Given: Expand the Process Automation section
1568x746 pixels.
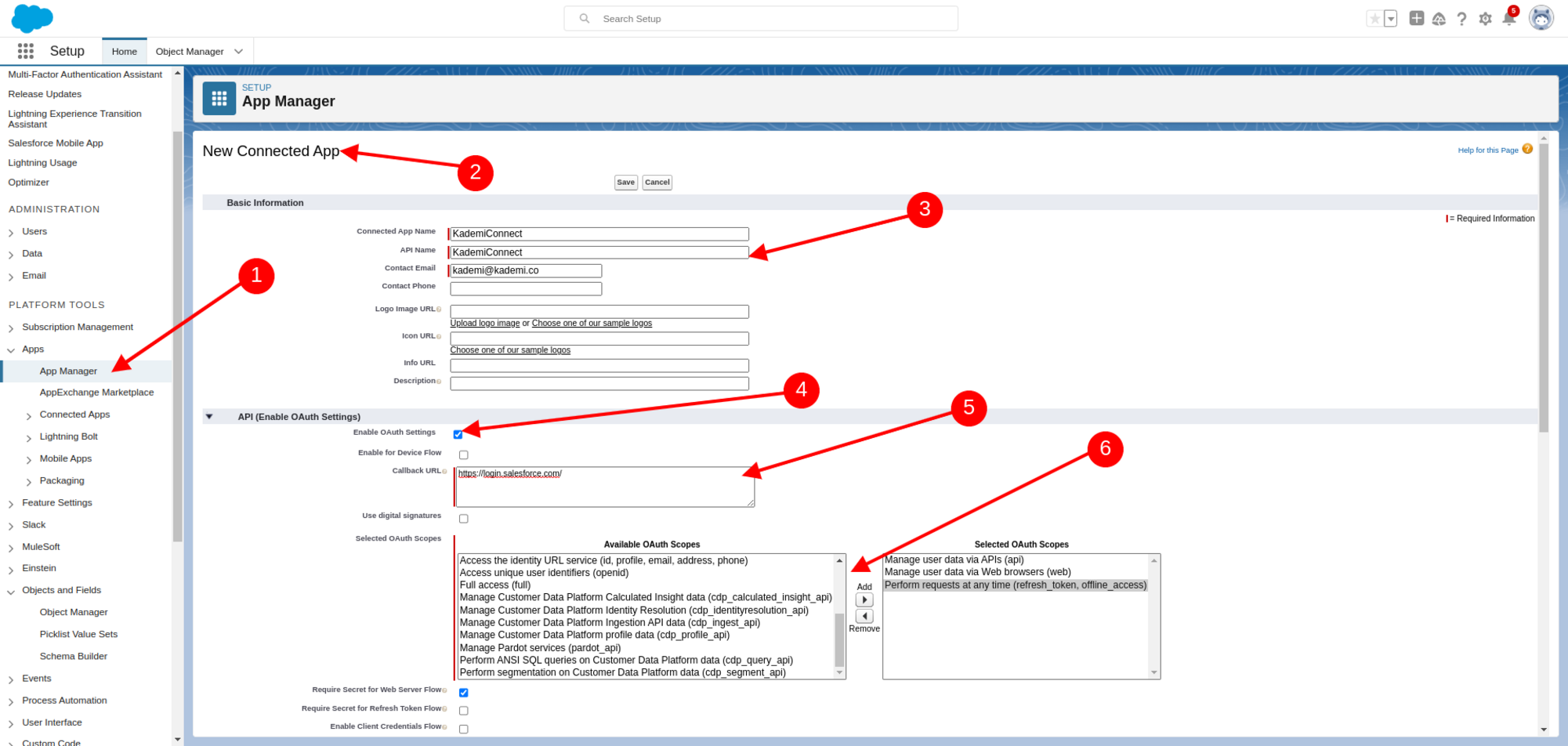Looking at the screenshot, I should click(x=11, y=702).
